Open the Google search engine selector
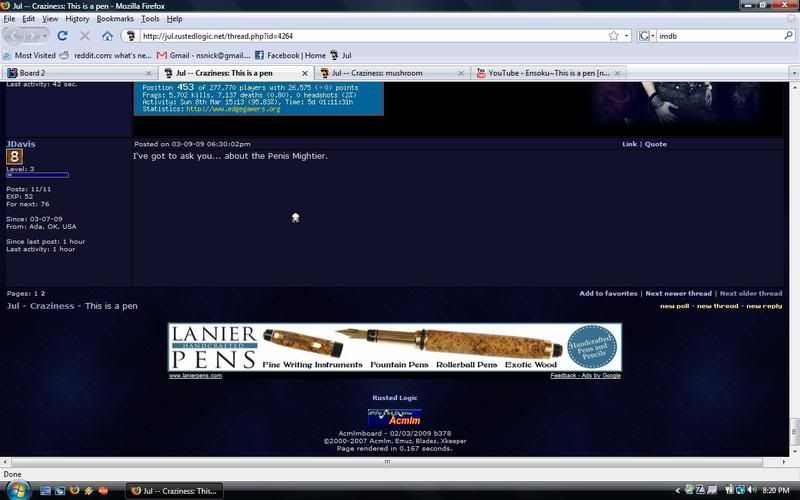The width and height of the screenshot is (800, 500). click(646, 36)
